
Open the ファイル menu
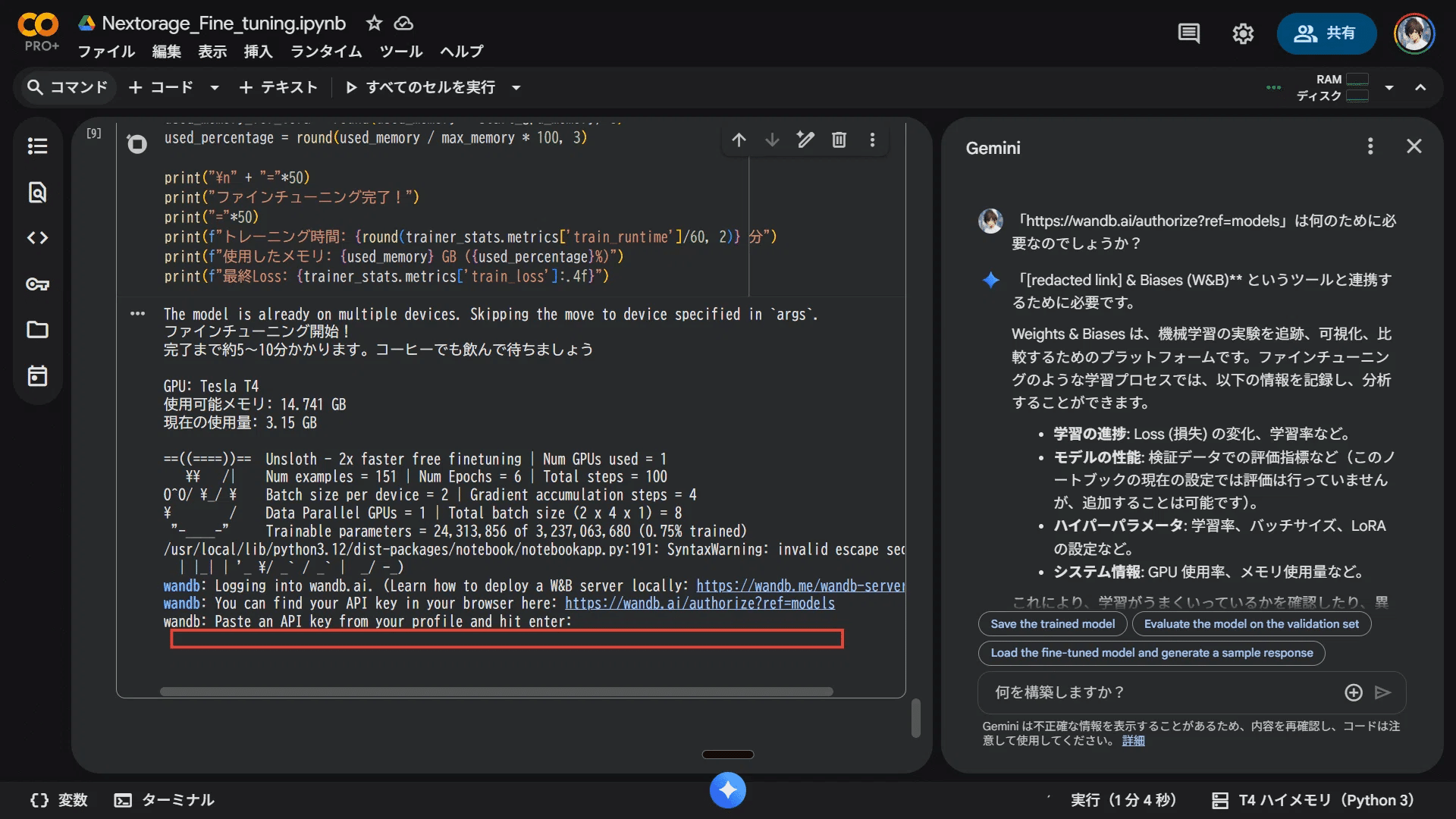pos(106,52)
